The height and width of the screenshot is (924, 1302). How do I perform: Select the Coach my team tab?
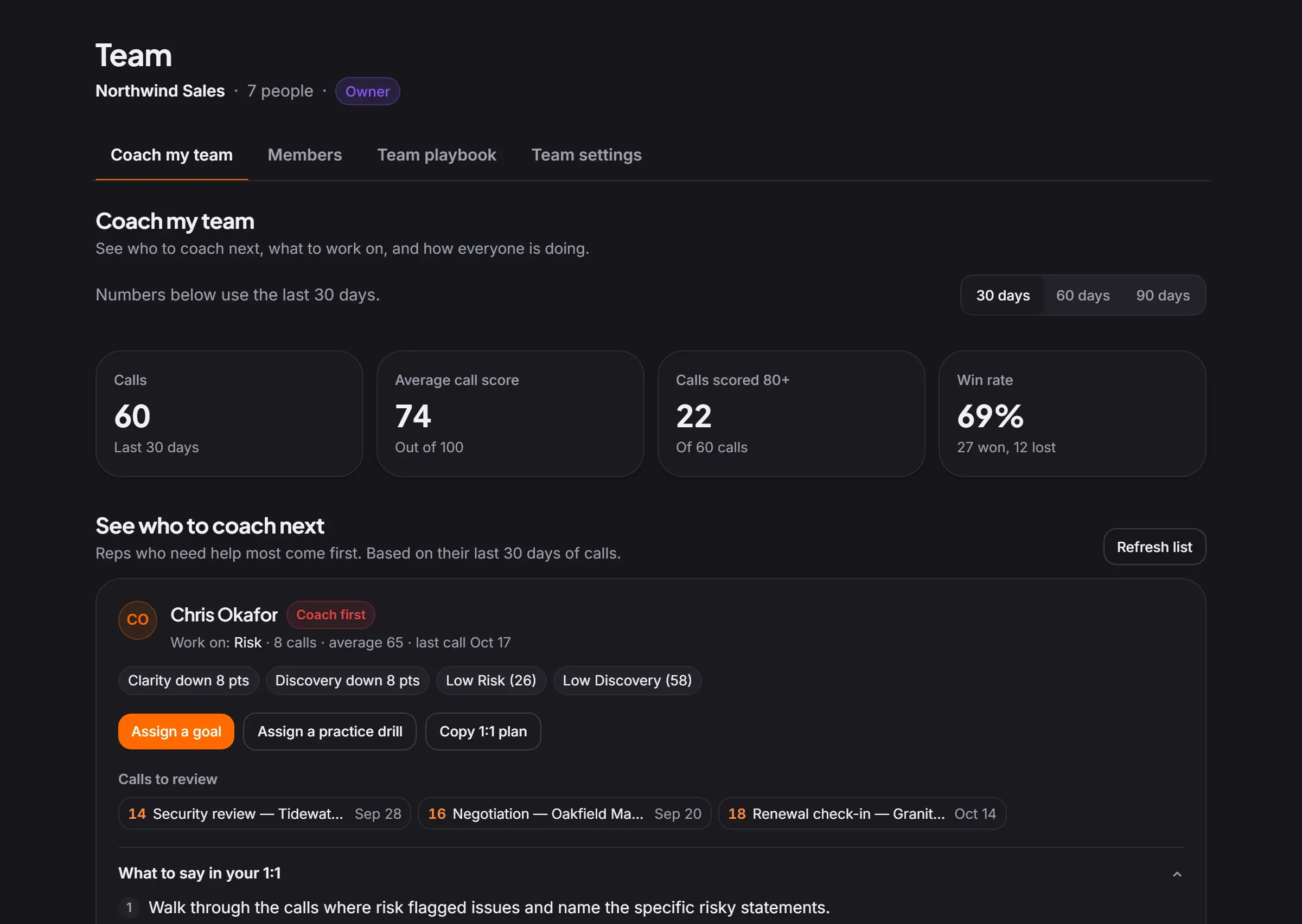coord(171,155)
